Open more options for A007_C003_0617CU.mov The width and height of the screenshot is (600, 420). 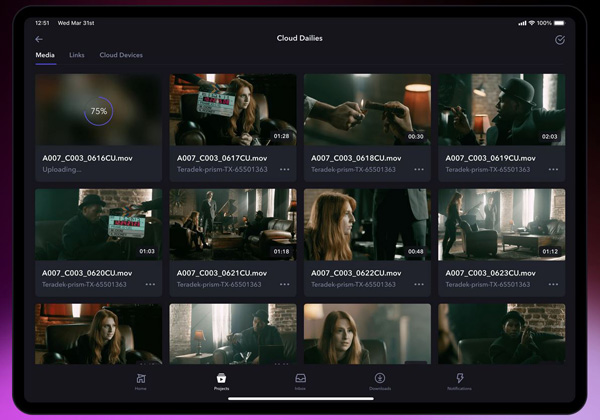285,170
